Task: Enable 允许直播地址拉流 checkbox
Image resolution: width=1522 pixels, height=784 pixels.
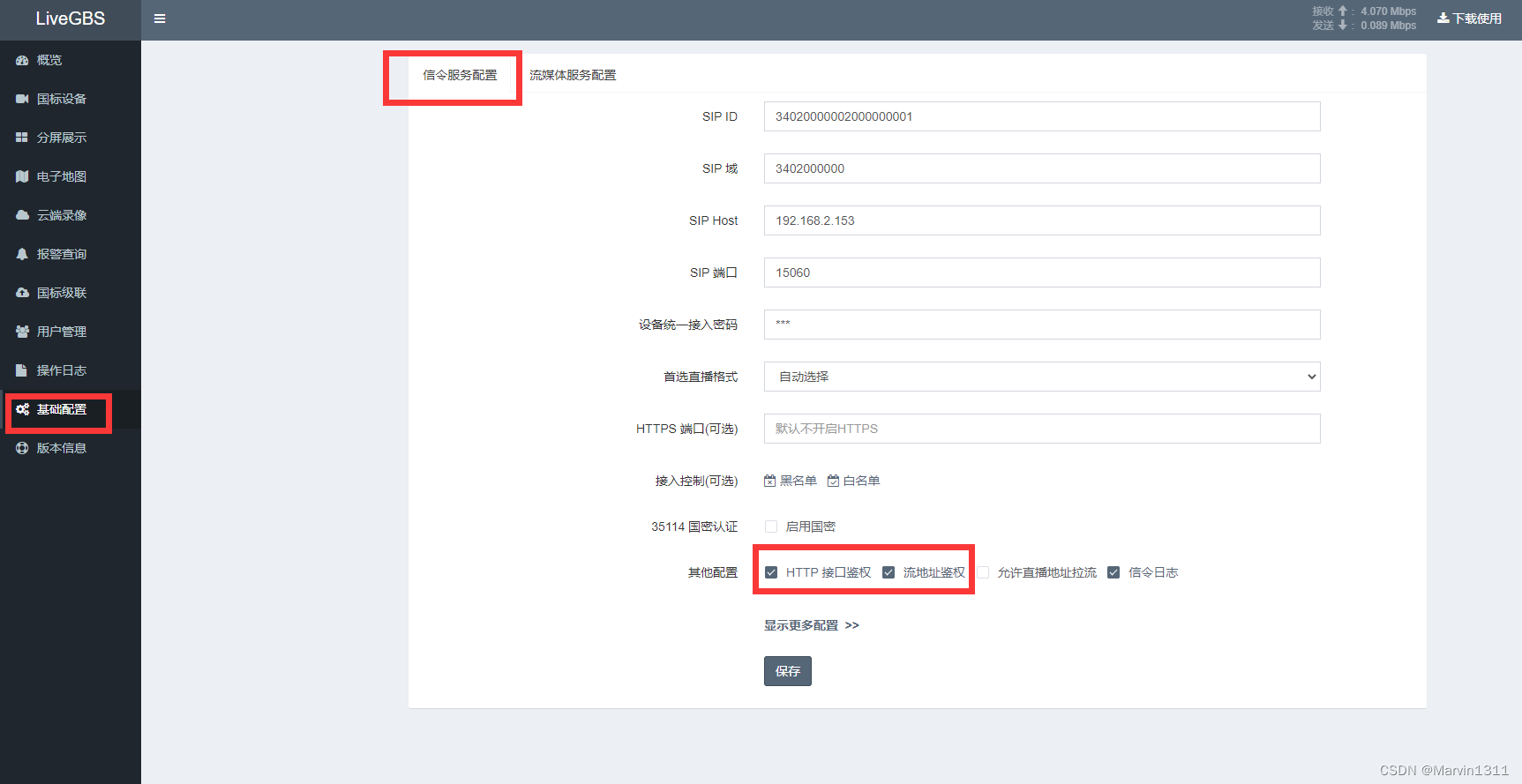Action: pos(983,572)
